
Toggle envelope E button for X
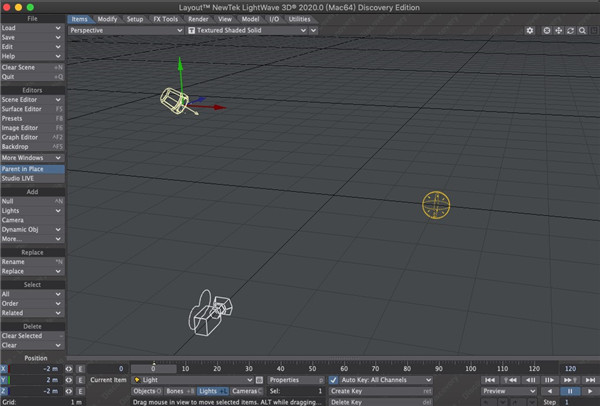click(80, 369)
